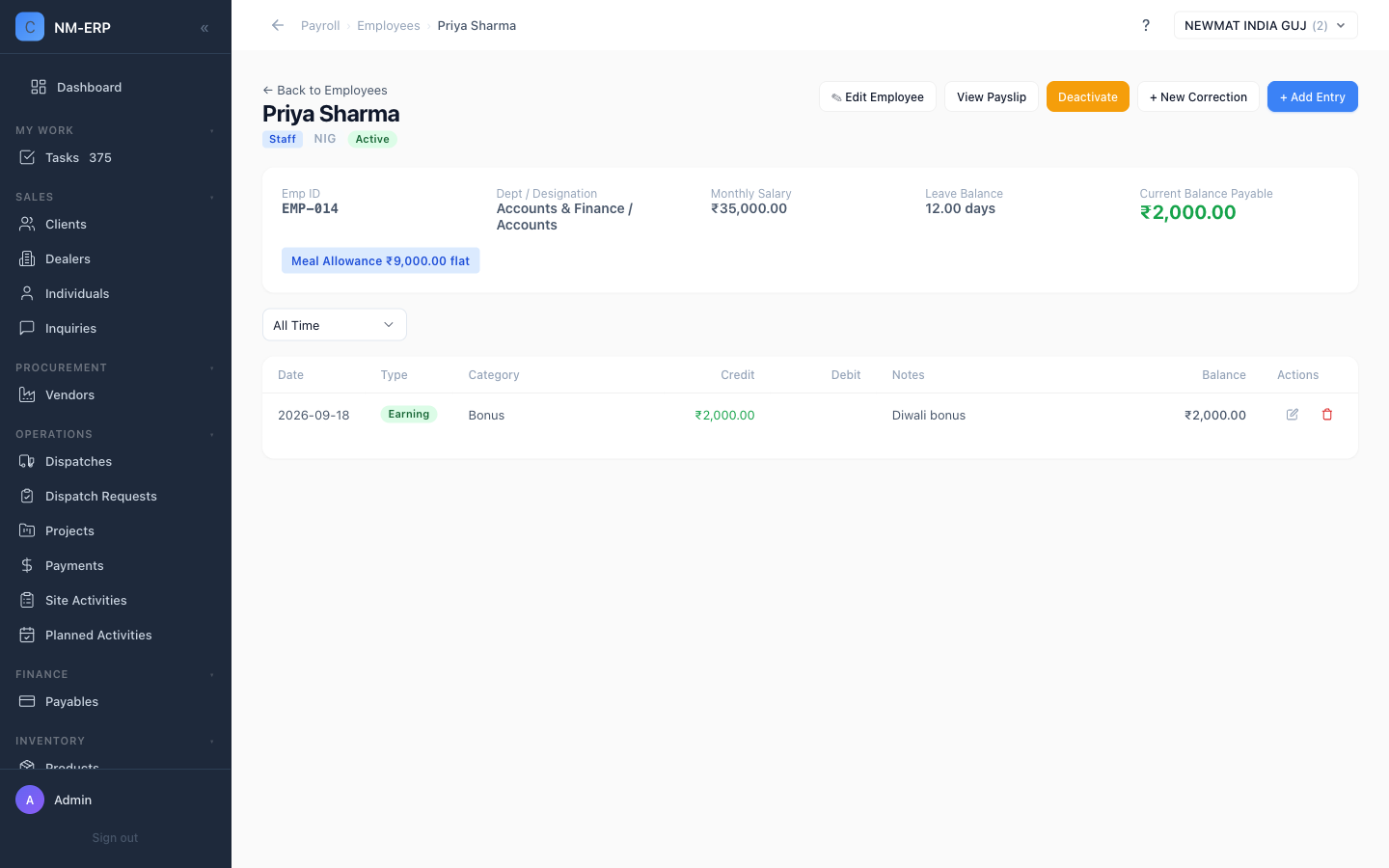Go Back to Employees
Image resolution: width=1389 pixels, height=868 pixels.
(325, 90)
